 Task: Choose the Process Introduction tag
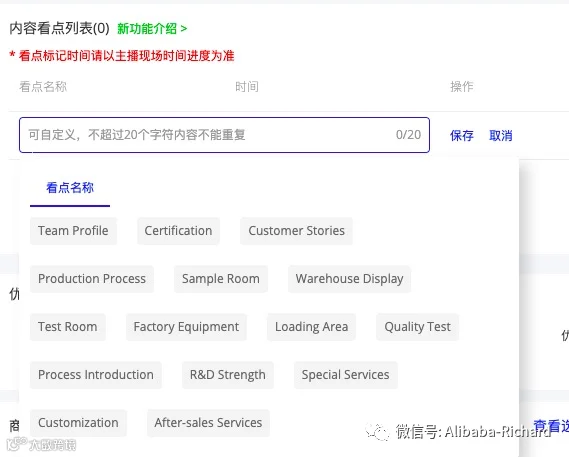(96, 375)
